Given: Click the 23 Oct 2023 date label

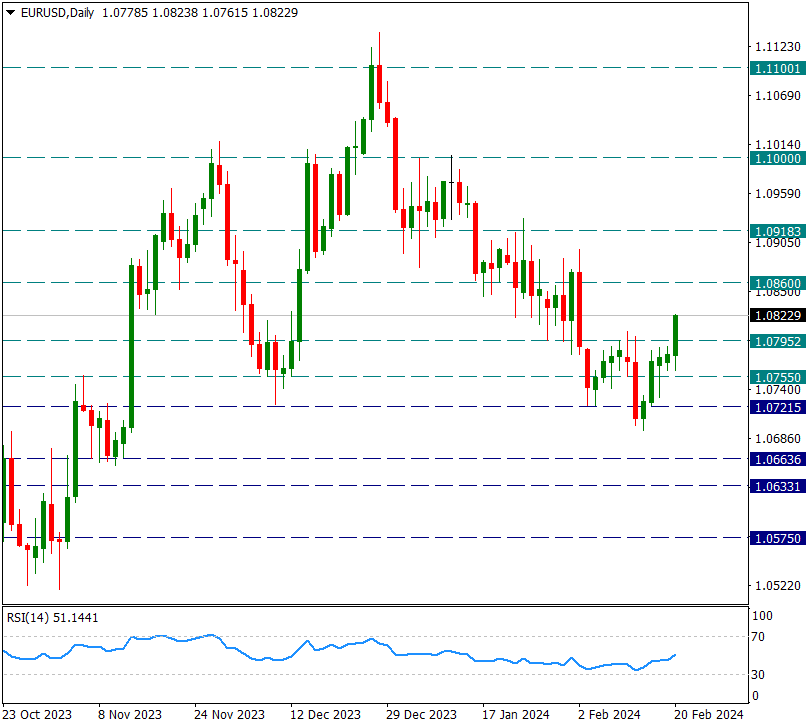Looking at the screenshot, I should point(37,715).
